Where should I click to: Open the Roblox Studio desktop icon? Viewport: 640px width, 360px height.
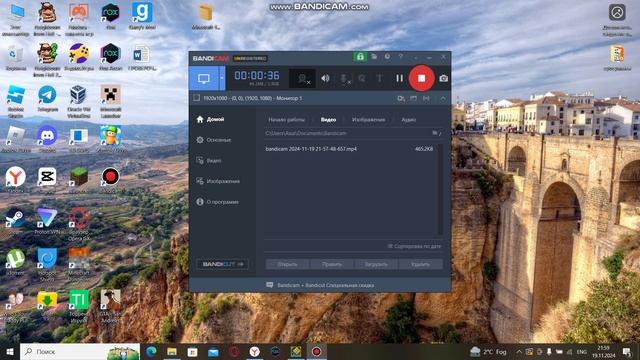click(16, 100)
